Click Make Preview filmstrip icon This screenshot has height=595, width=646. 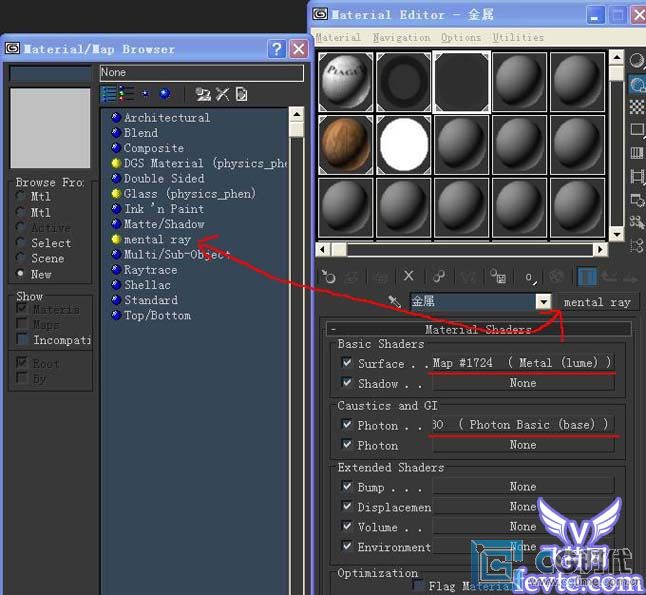coord(637,177)
